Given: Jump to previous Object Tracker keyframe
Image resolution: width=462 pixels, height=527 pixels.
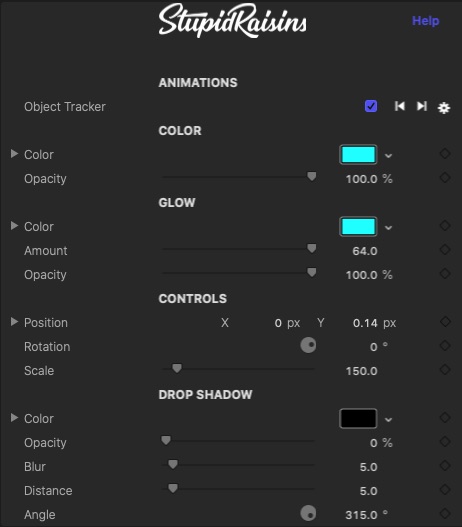Looking at the screenshot, I should click(400, 106).
